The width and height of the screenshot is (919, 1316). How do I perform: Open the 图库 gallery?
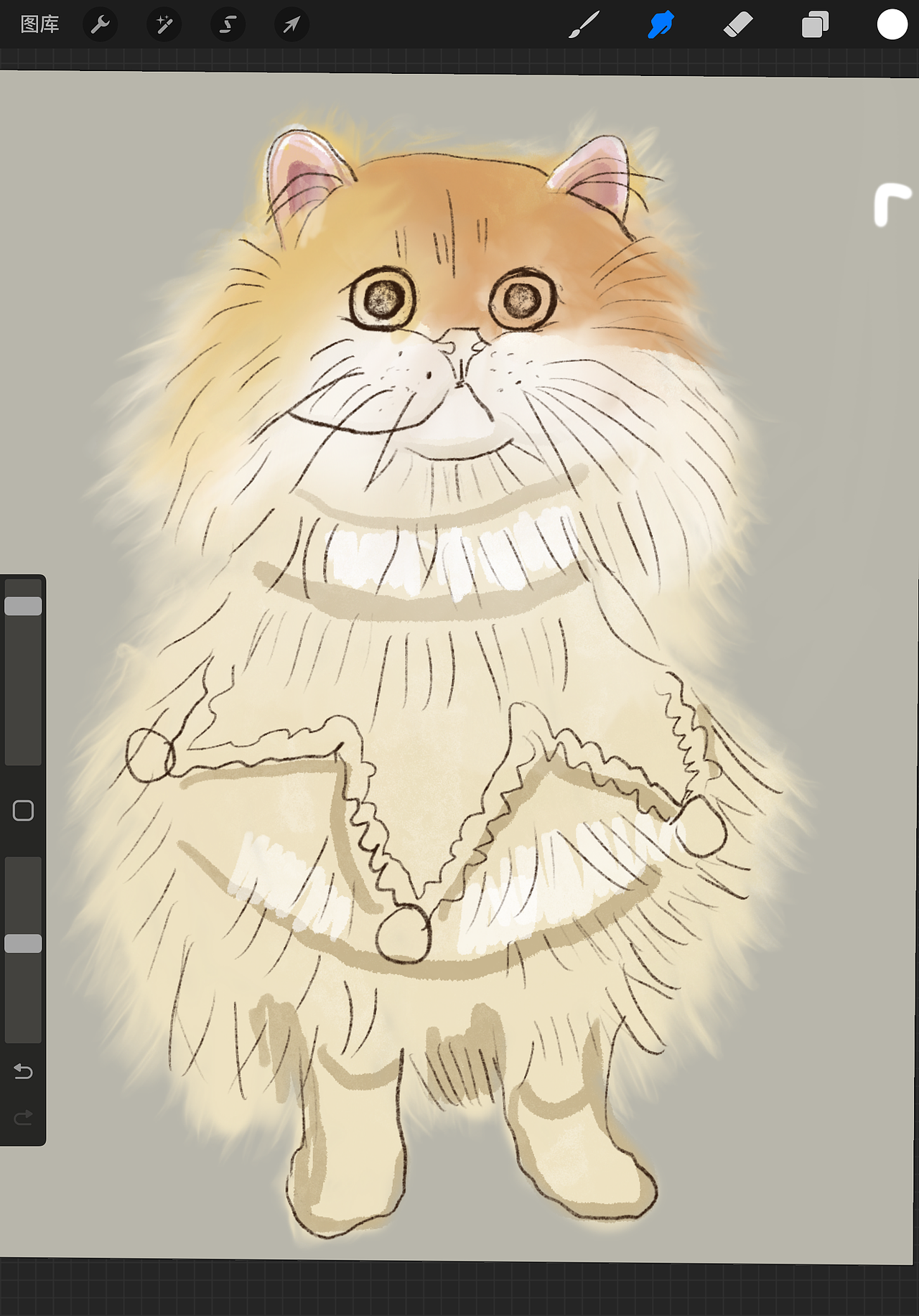click(39, 25)
